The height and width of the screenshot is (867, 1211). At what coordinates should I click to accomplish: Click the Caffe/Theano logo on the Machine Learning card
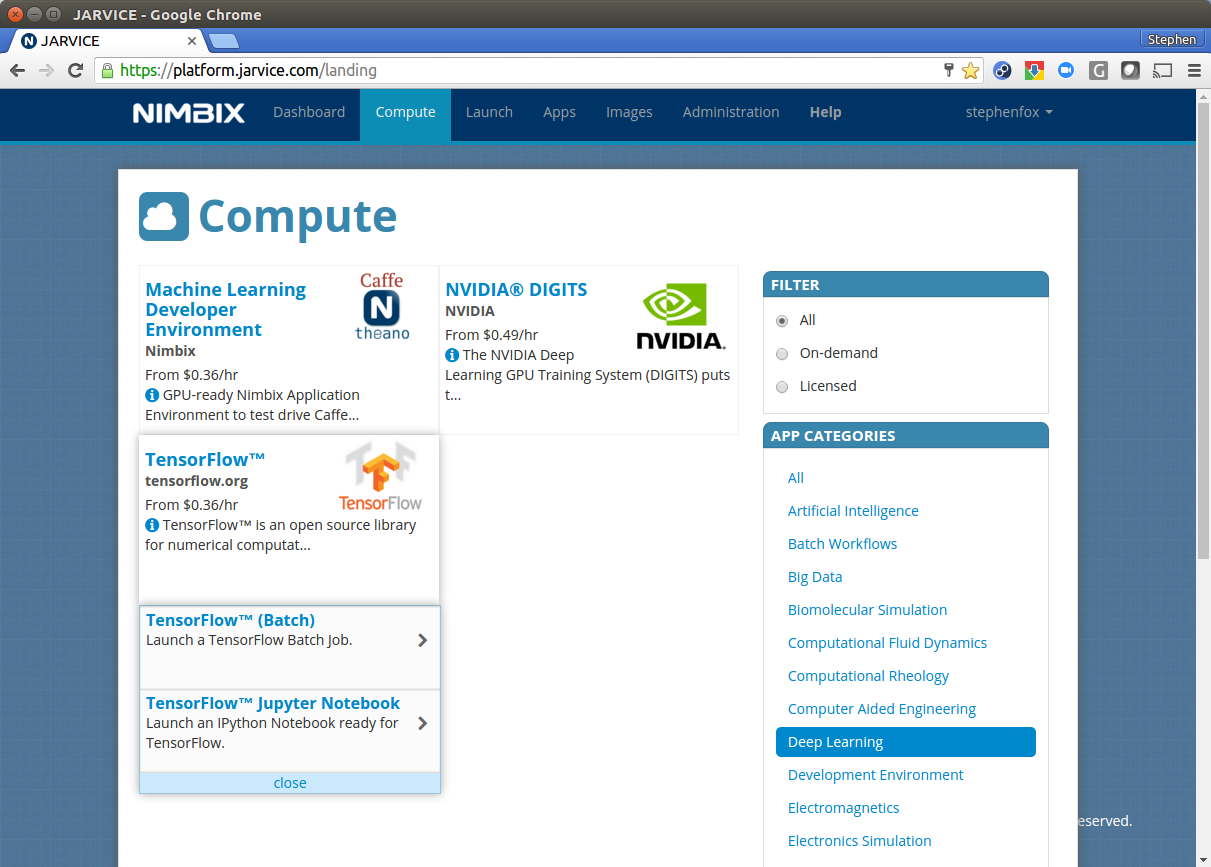click(382, 307)
